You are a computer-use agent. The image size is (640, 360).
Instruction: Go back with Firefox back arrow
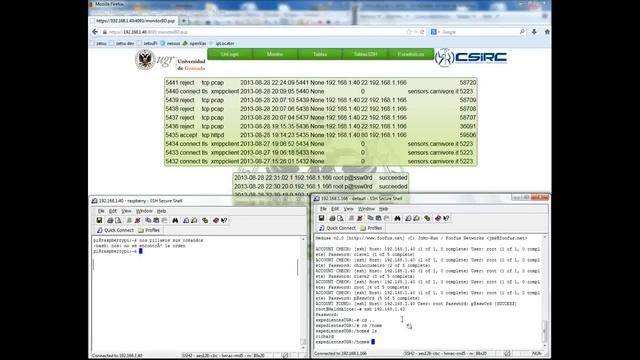click(x=95, y=32)
